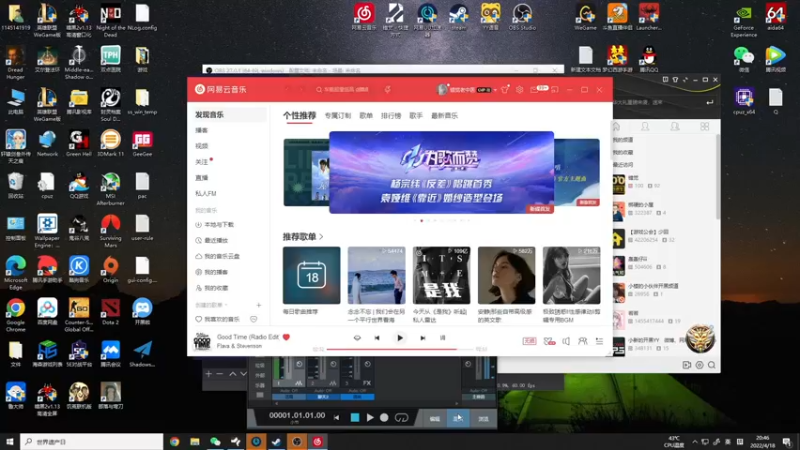Unlike the song with the red heart
800x450 pixels.
pos(286,337)
